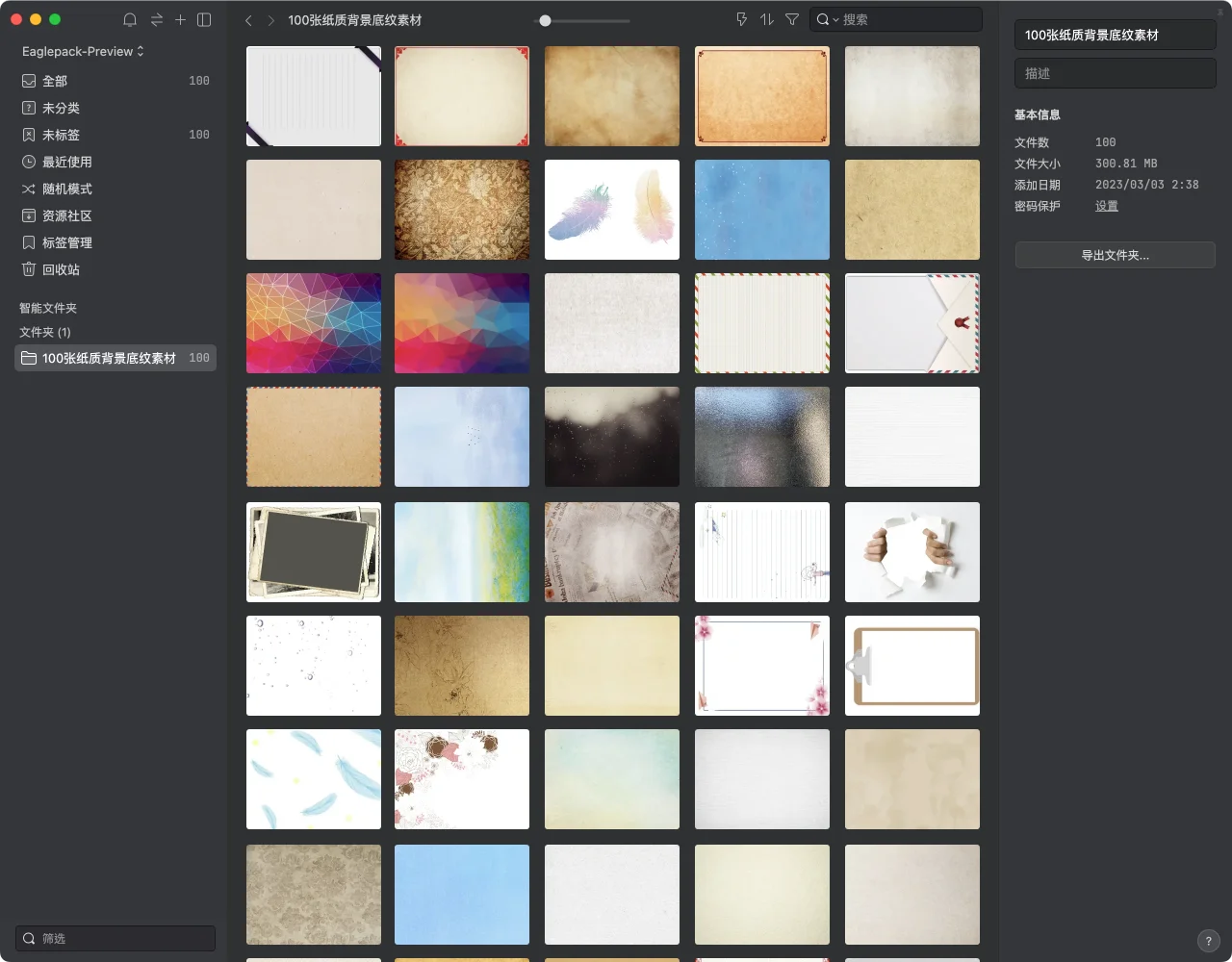1232x962 pixels.
Task: Click the 描述 description field
Action: (x=1115, y=73)
